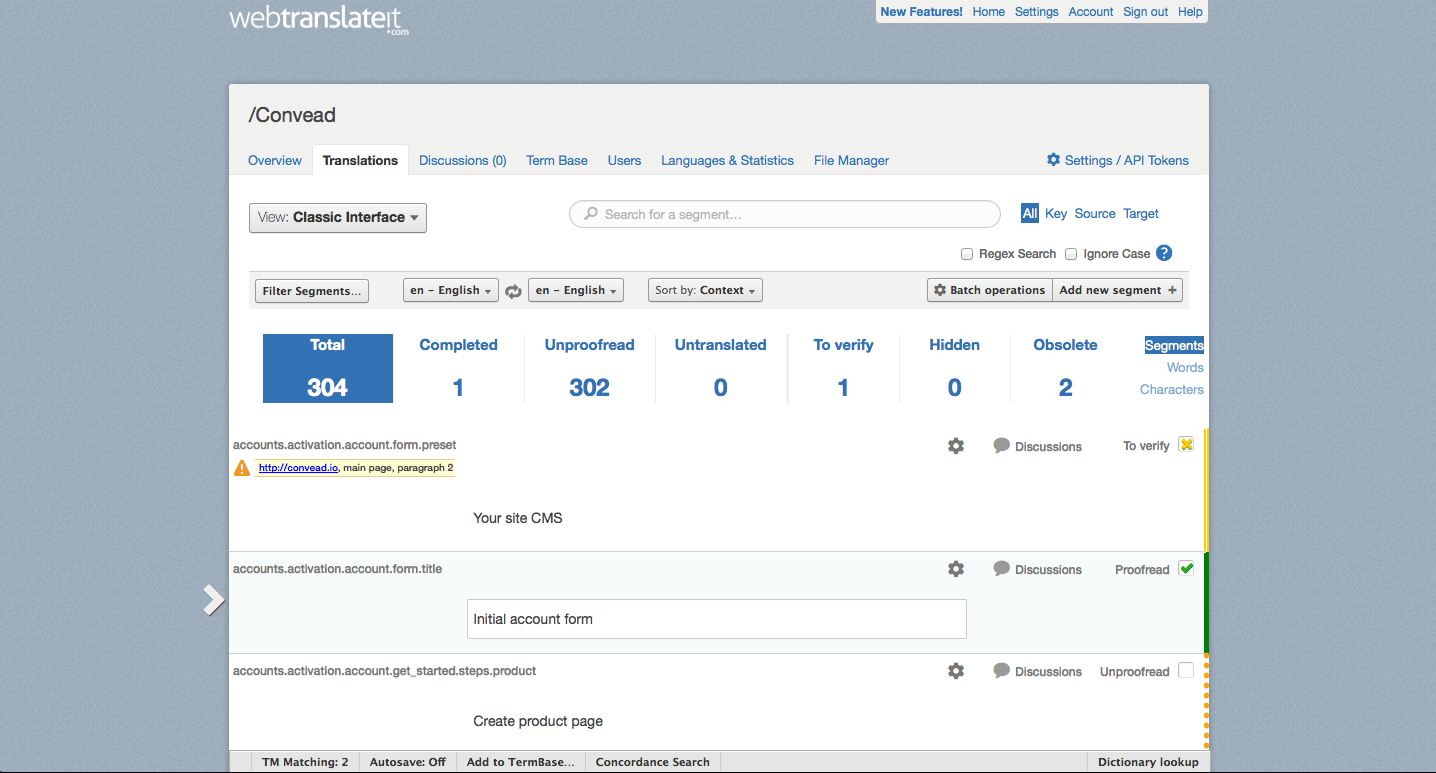This screenshot has height=773, width=1436.
Task: Click TM Matching: 2 in bottom bar
Action: coord(305,762)
